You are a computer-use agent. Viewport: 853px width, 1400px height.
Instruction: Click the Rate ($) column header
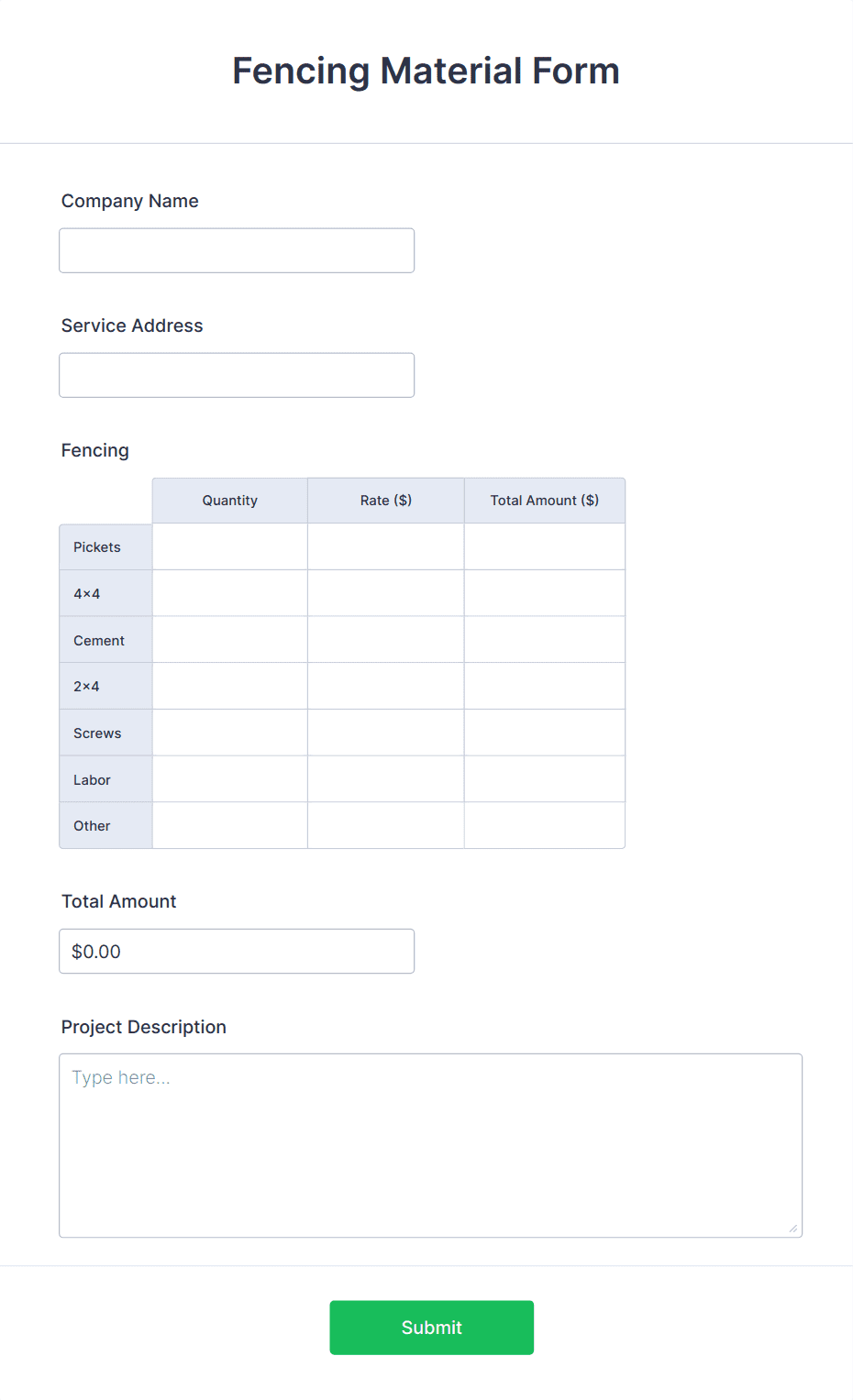(385, 500)
